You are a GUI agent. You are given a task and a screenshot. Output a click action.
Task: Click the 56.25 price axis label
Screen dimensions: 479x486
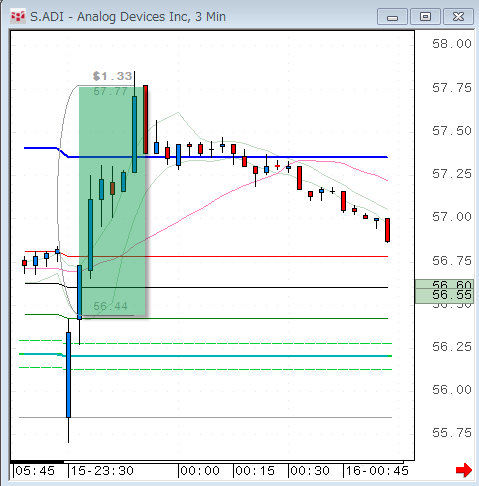452,347
